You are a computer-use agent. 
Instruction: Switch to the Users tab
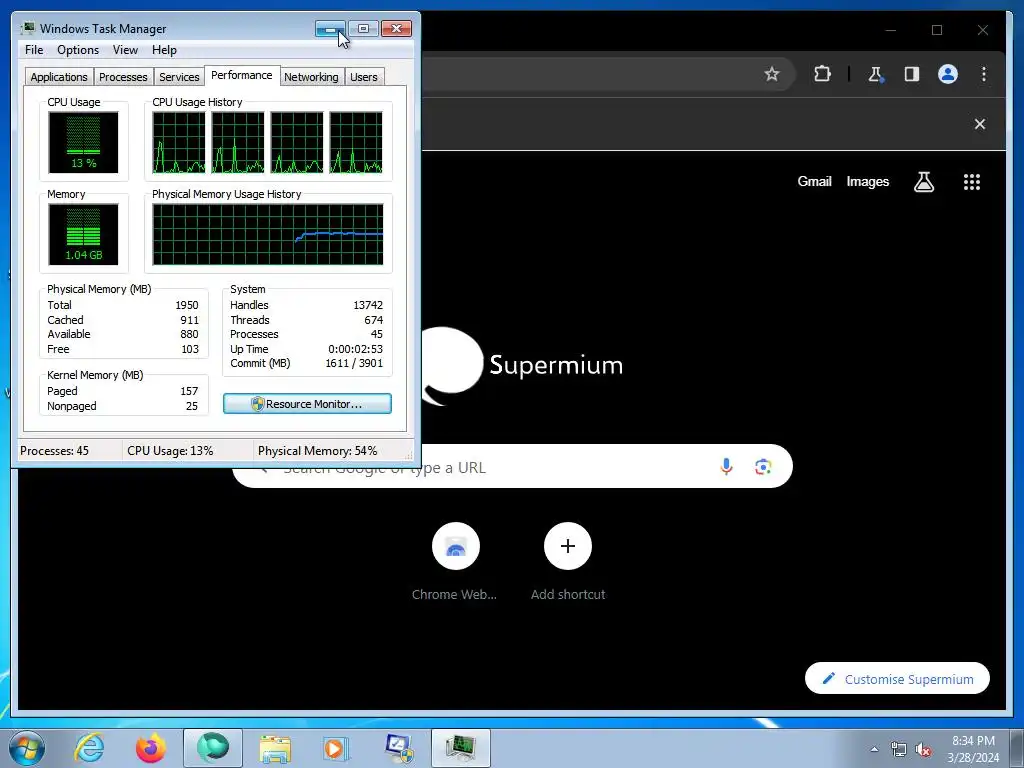(363, 77)
